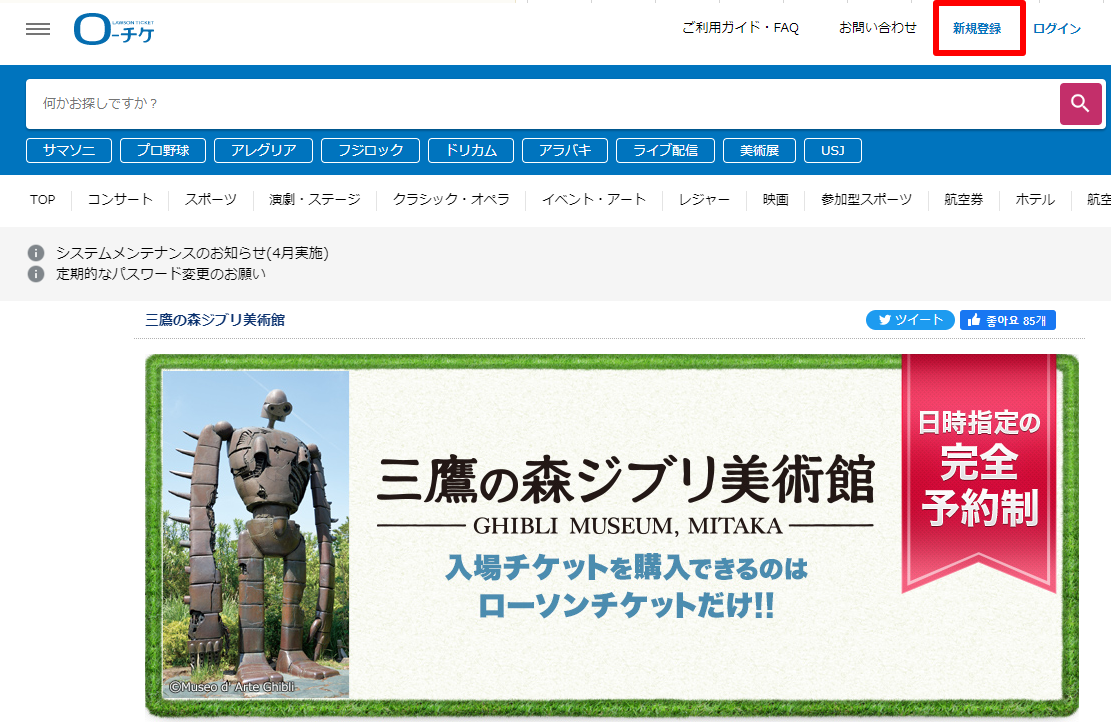
Task: Select the アラバキ keyword tag
Action: pos(565,150)
